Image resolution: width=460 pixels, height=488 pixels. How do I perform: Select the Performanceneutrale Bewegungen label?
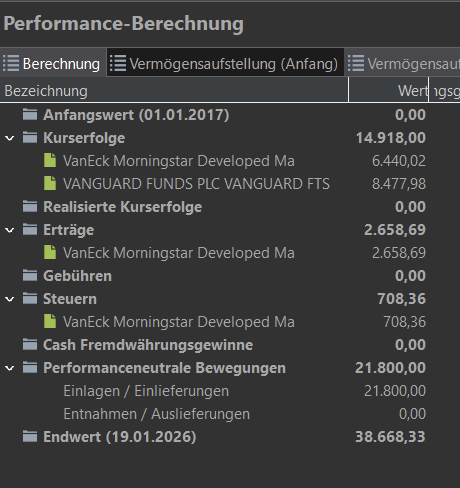click(x=164, y=368)
